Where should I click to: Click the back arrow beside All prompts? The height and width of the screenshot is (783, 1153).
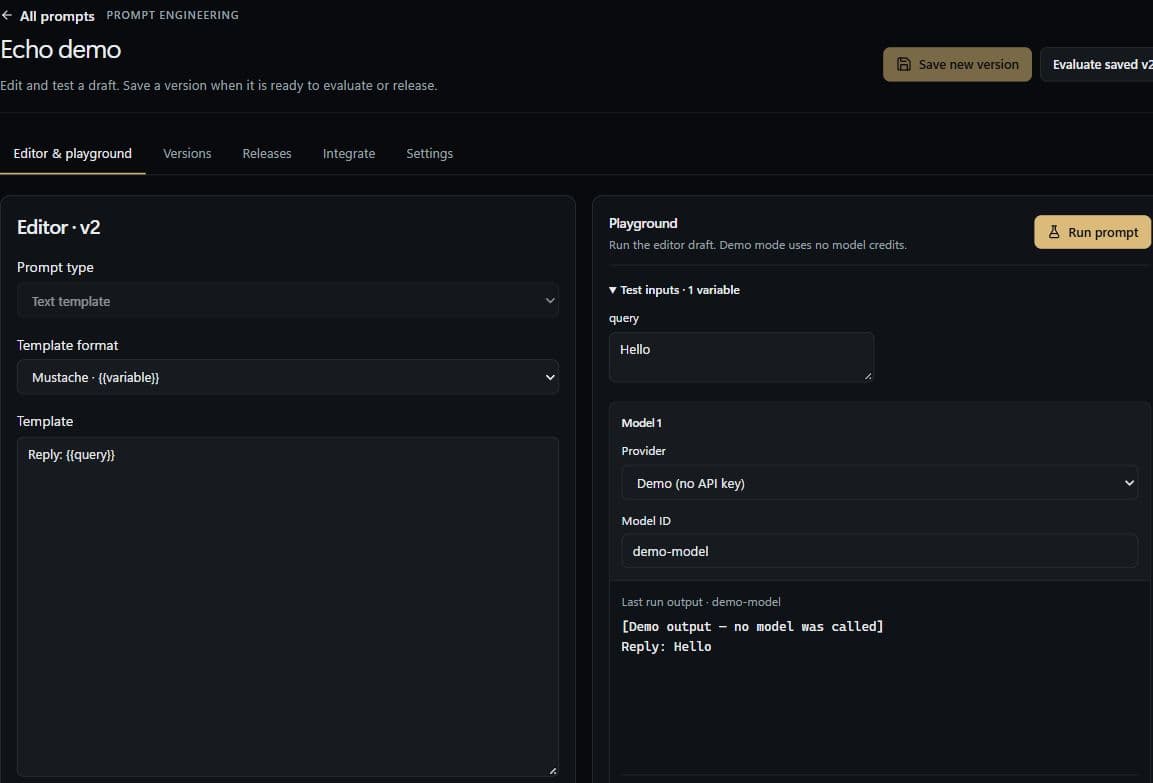[x=7, y=15]
